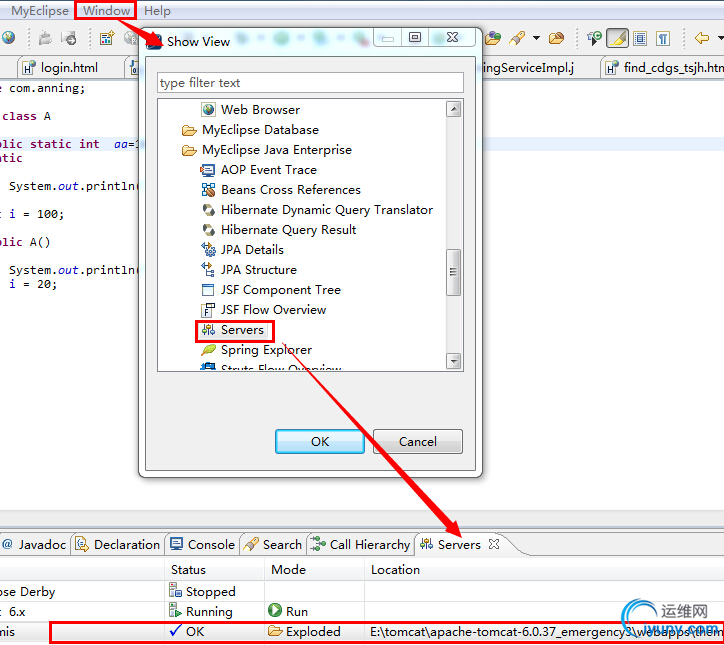Screen dimensions: 724x645
Task: Click the globe browser icon in toolbar
Action: click(8, 37)
